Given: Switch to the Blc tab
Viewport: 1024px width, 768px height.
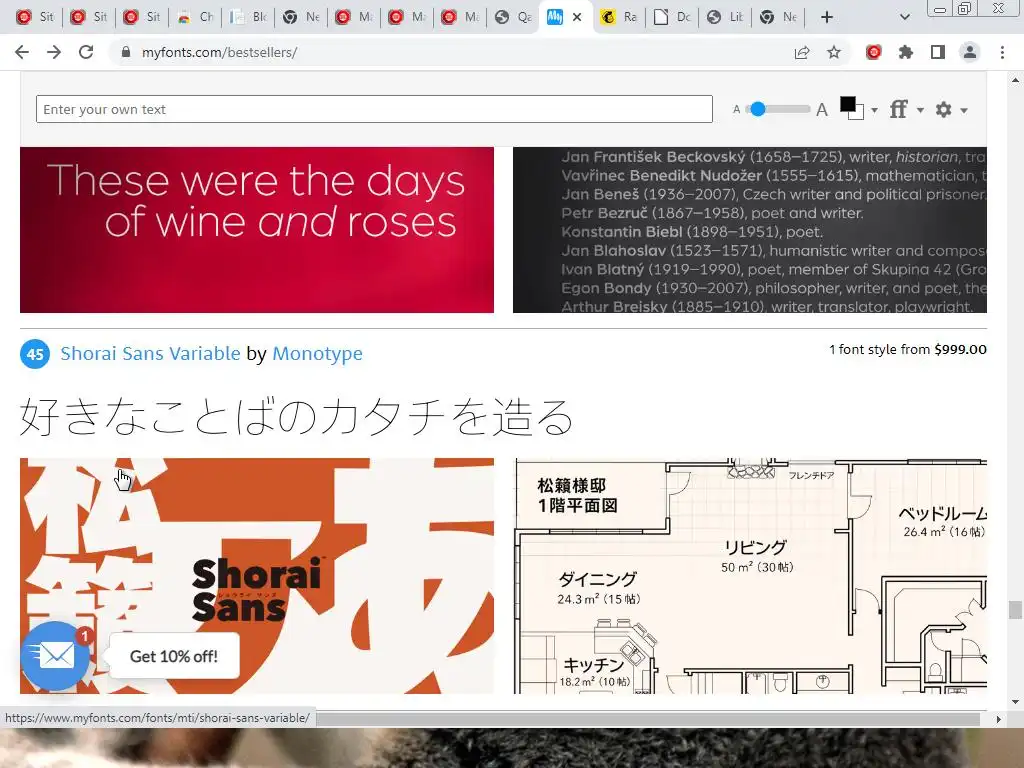Looking at the screenshot, I should point(249,17).
